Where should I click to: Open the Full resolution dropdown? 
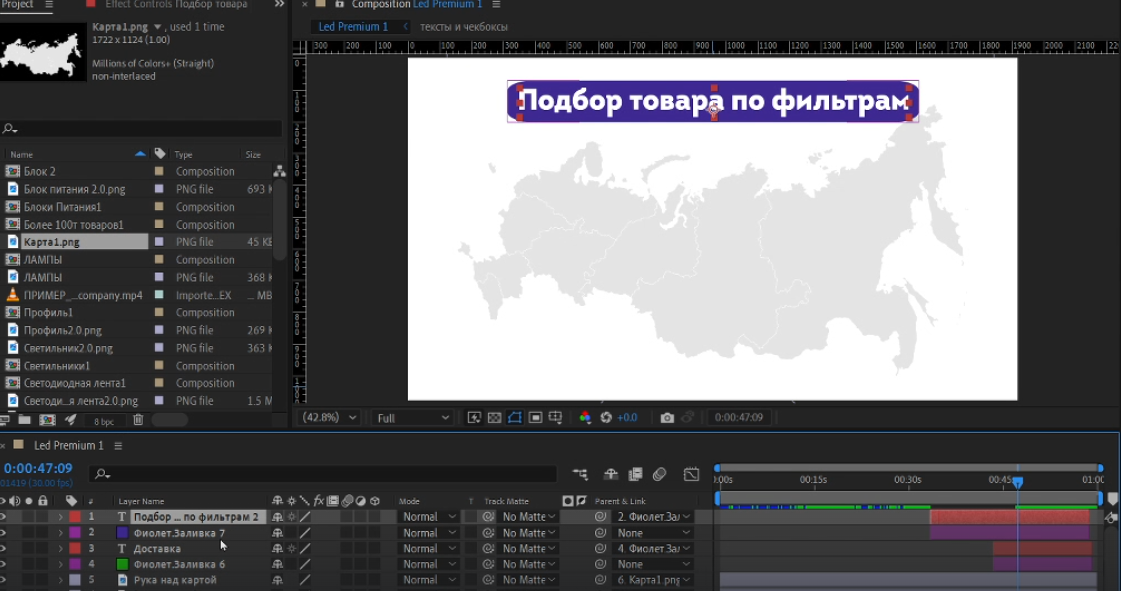click(x=413, y=418)
